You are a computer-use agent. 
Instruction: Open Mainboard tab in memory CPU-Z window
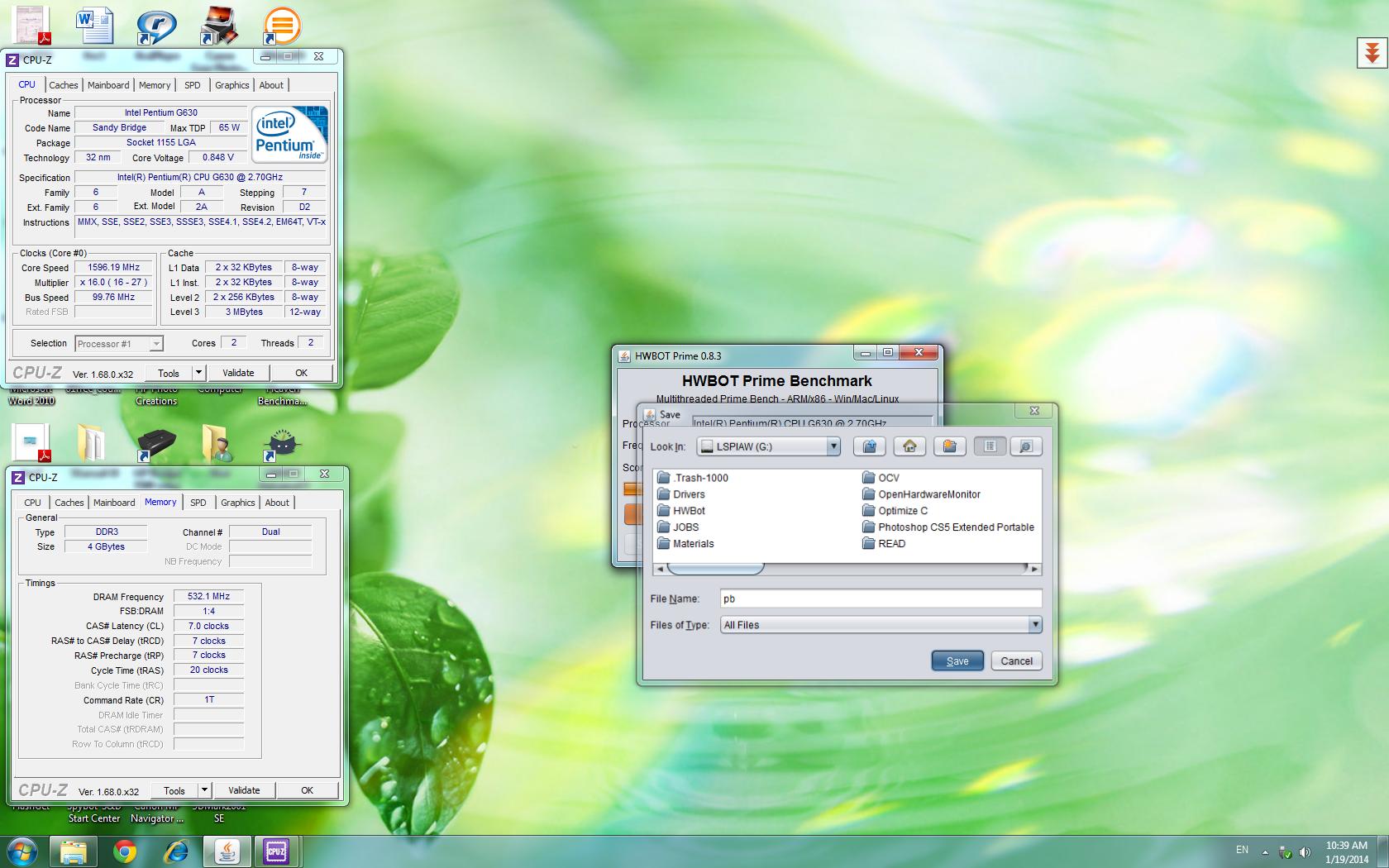(114, 503)
